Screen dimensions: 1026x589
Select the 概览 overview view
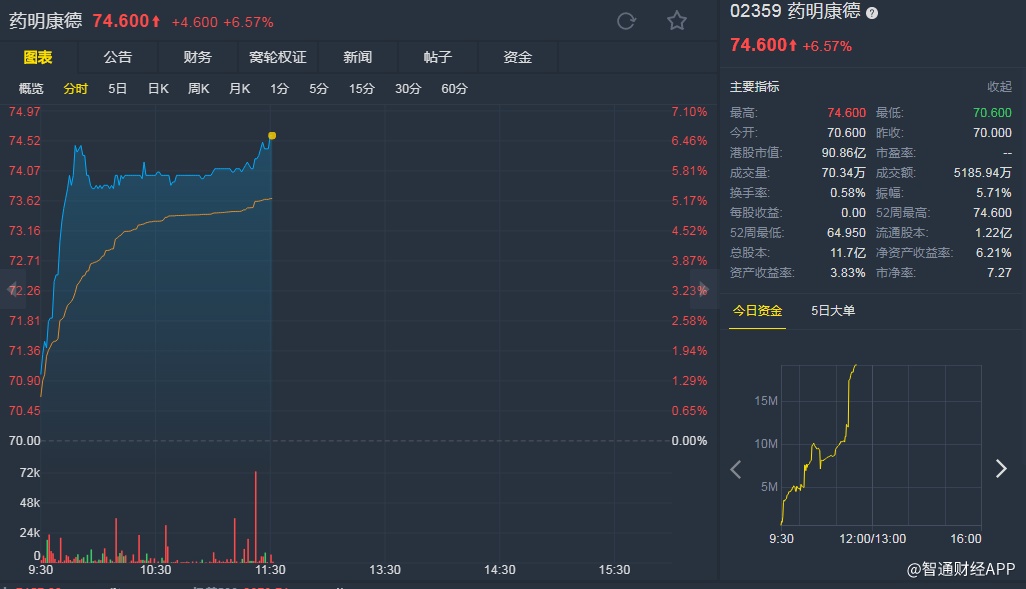pyautogui.click(x=31, y=89)
